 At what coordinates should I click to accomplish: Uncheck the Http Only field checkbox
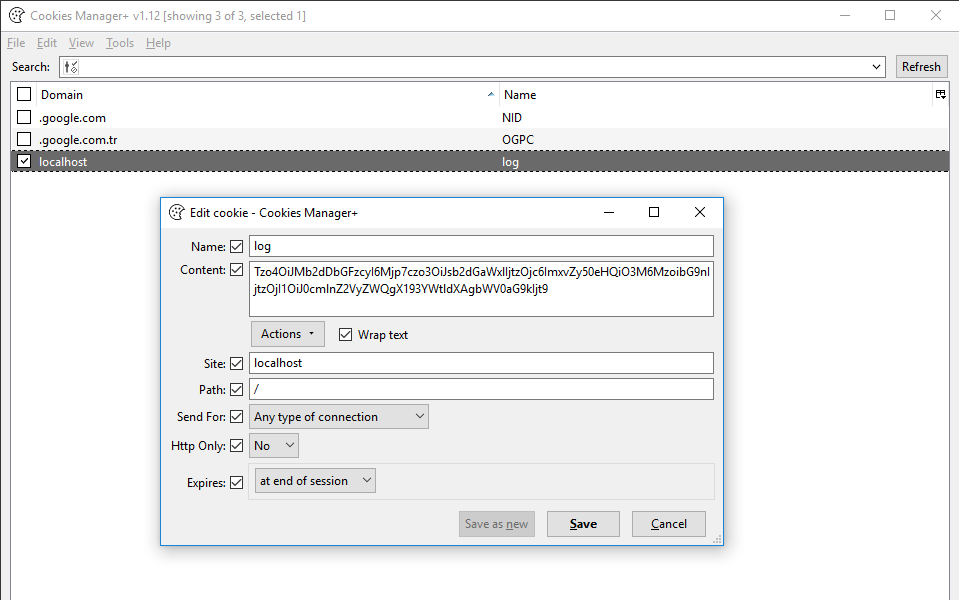236,445
